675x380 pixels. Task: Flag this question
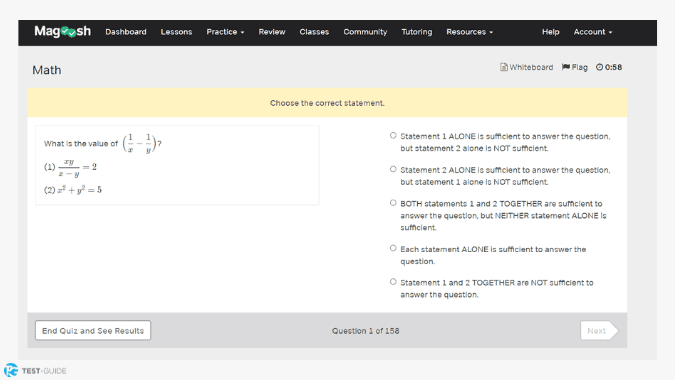click(575, 67)
